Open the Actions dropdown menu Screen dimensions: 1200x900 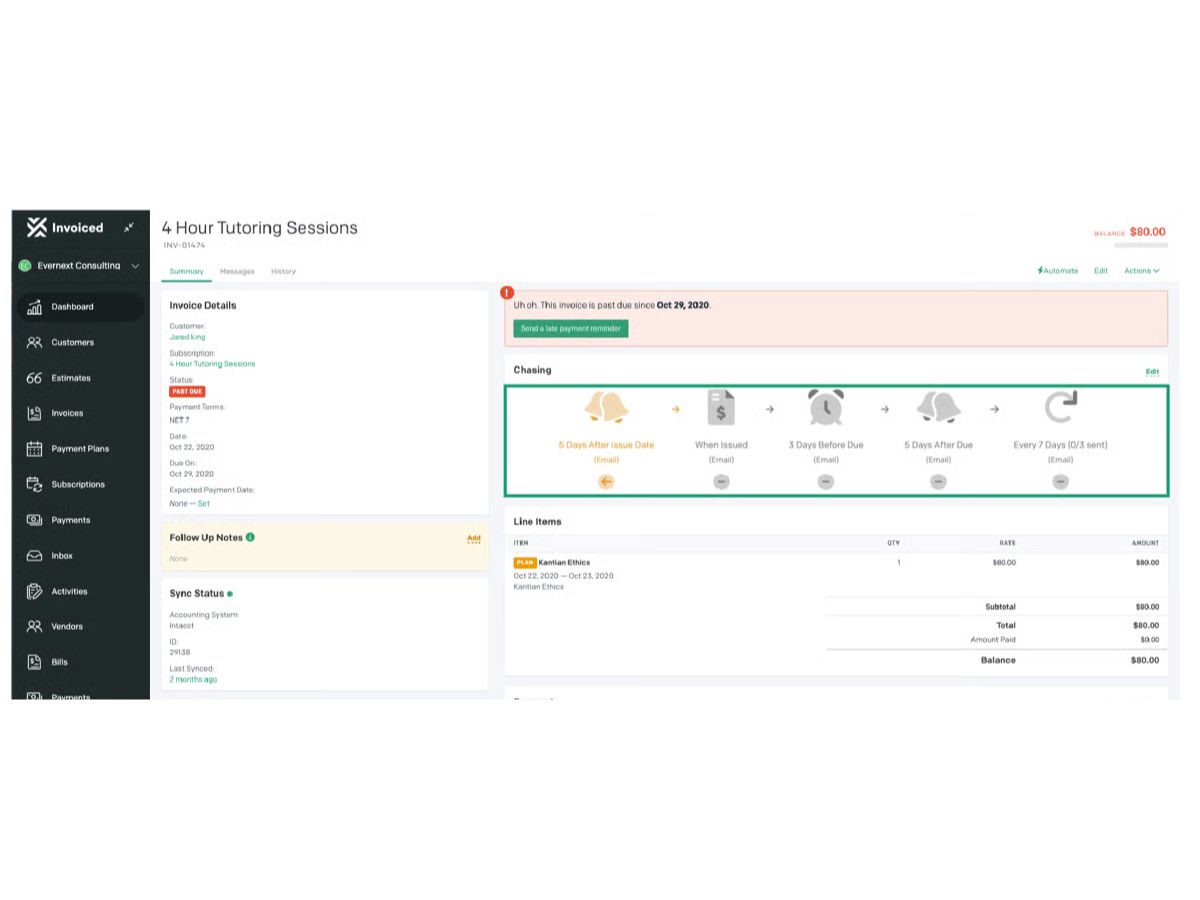click(1141, 271)
